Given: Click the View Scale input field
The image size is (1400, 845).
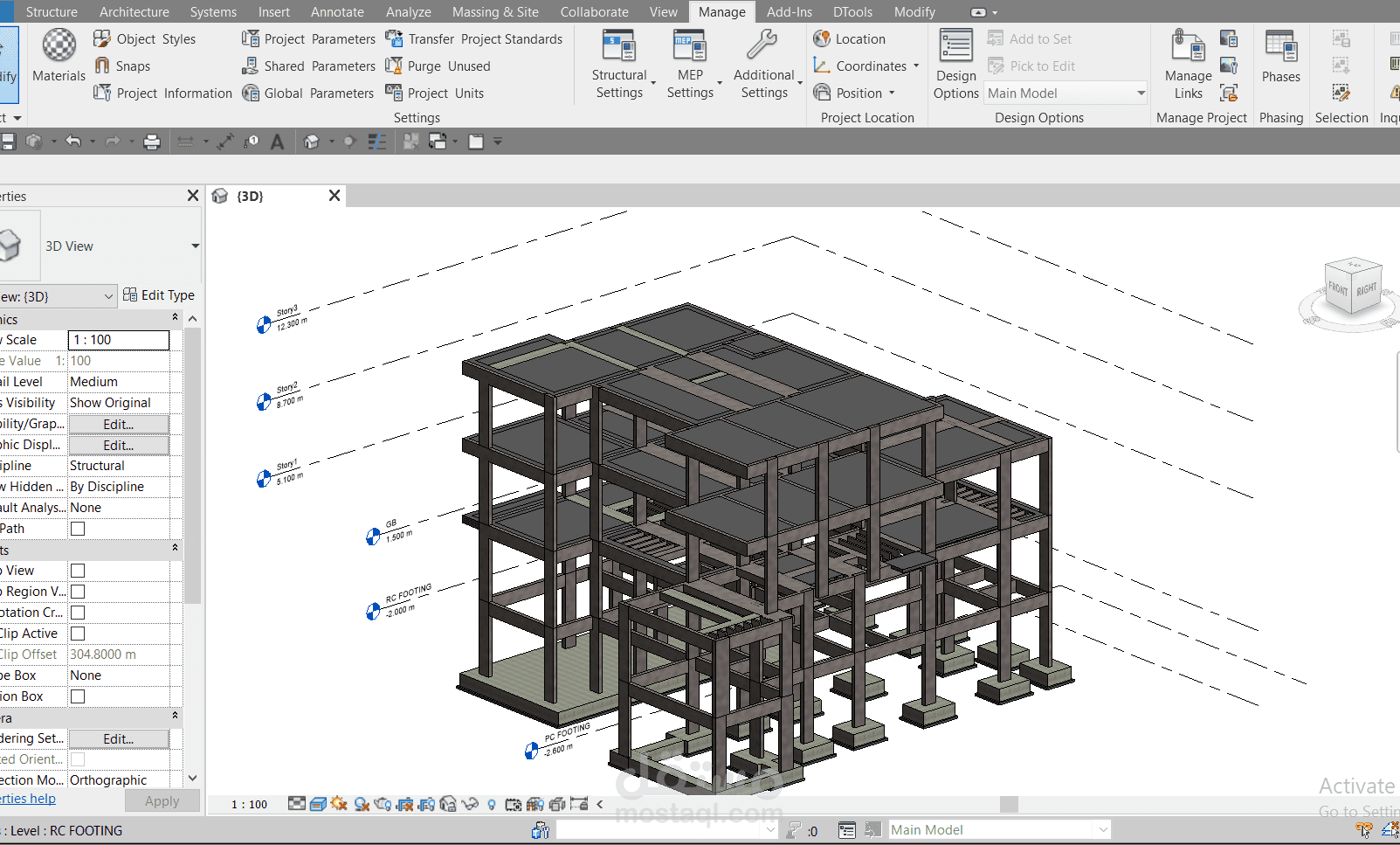Looking at the screenshot, I should [119, 340].
